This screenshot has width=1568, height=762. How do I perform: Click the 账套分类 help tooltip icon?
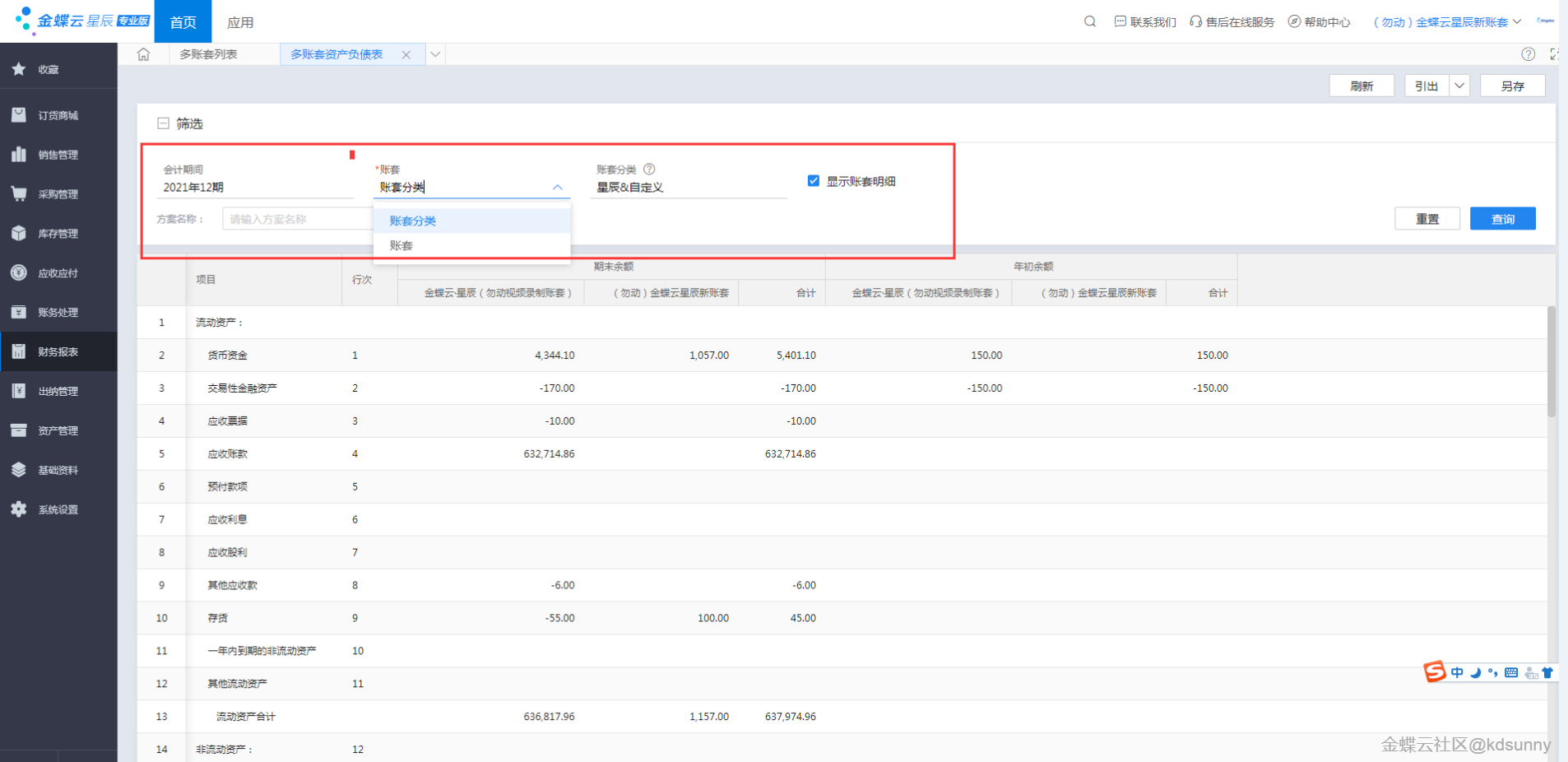tap(649, 169)
